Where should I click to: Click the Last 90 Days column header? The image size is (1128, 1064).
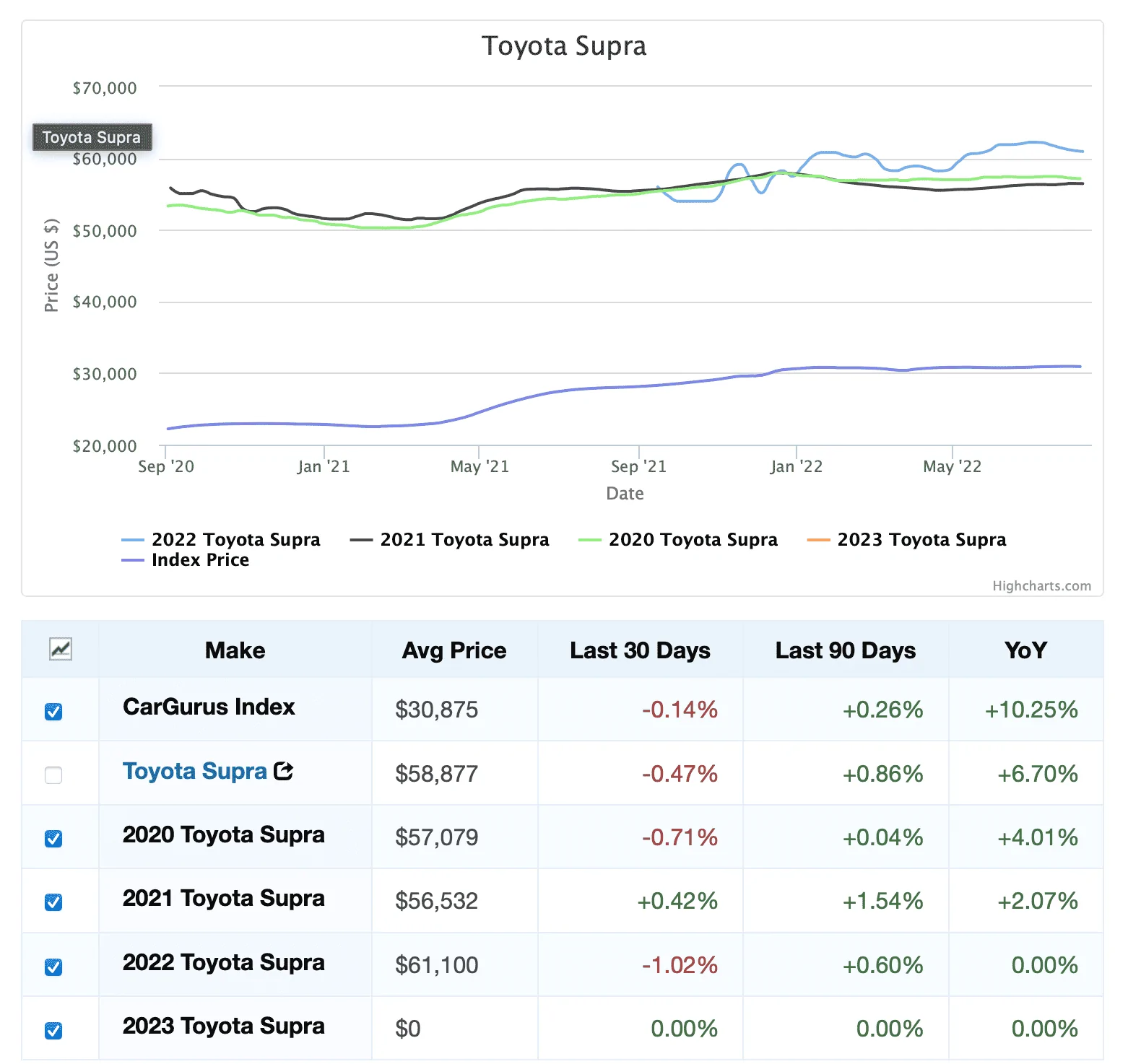[846, 650]
